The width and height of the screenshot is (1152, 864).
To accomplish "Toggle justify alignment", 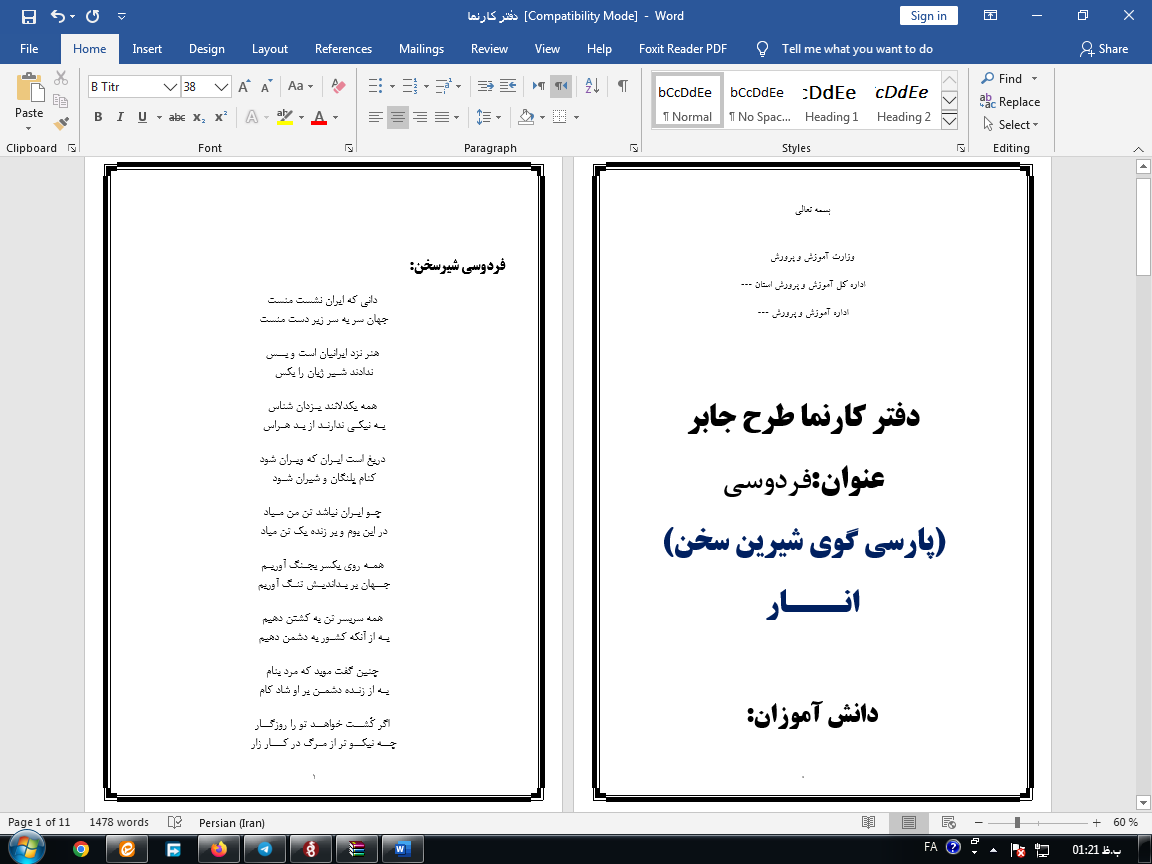I will click(441, 117).
